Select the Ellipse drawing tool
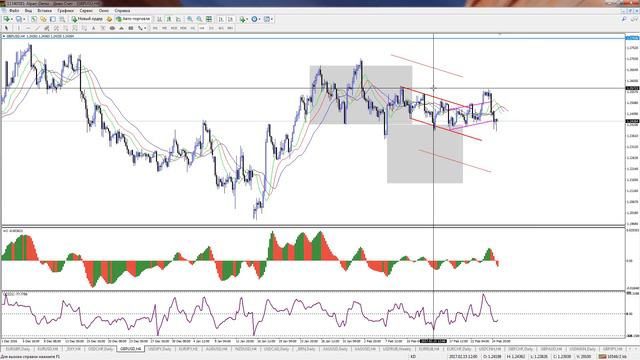 click(112, 28)
